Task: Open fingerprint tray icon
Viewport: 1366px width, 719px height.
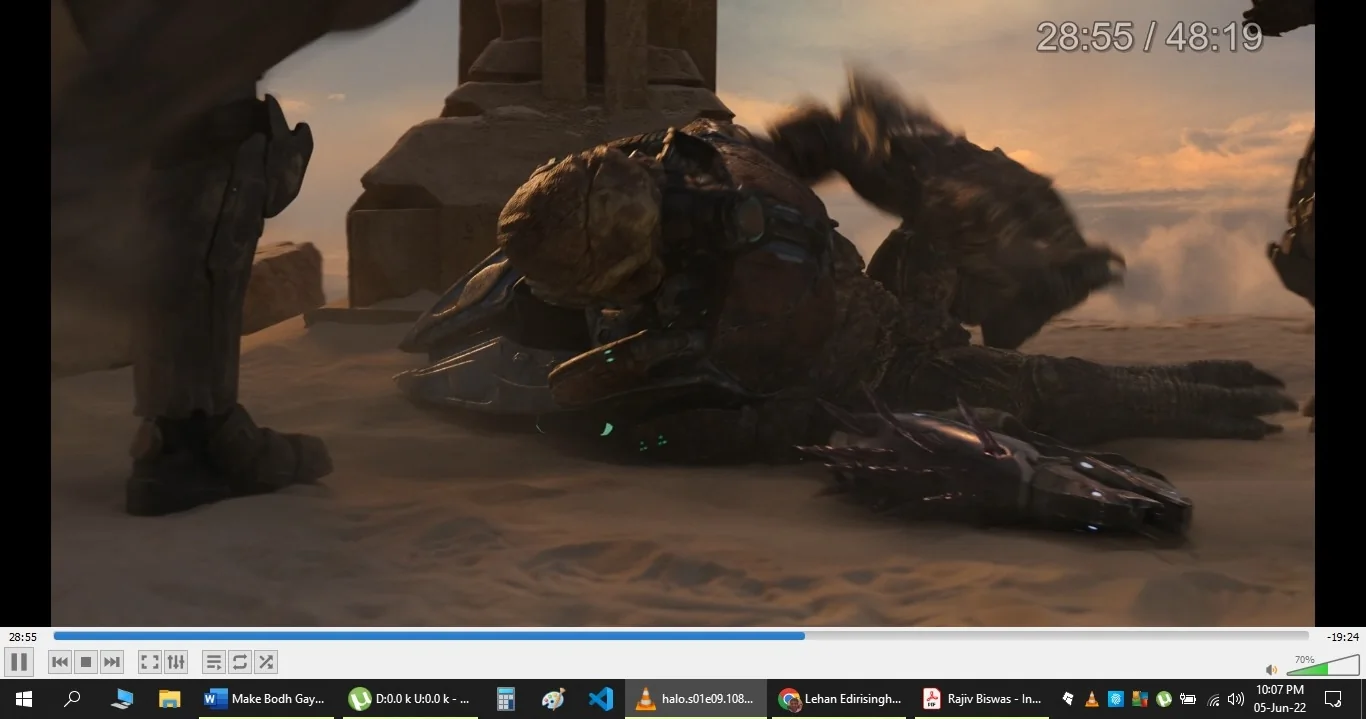Action: (1116, 699)
